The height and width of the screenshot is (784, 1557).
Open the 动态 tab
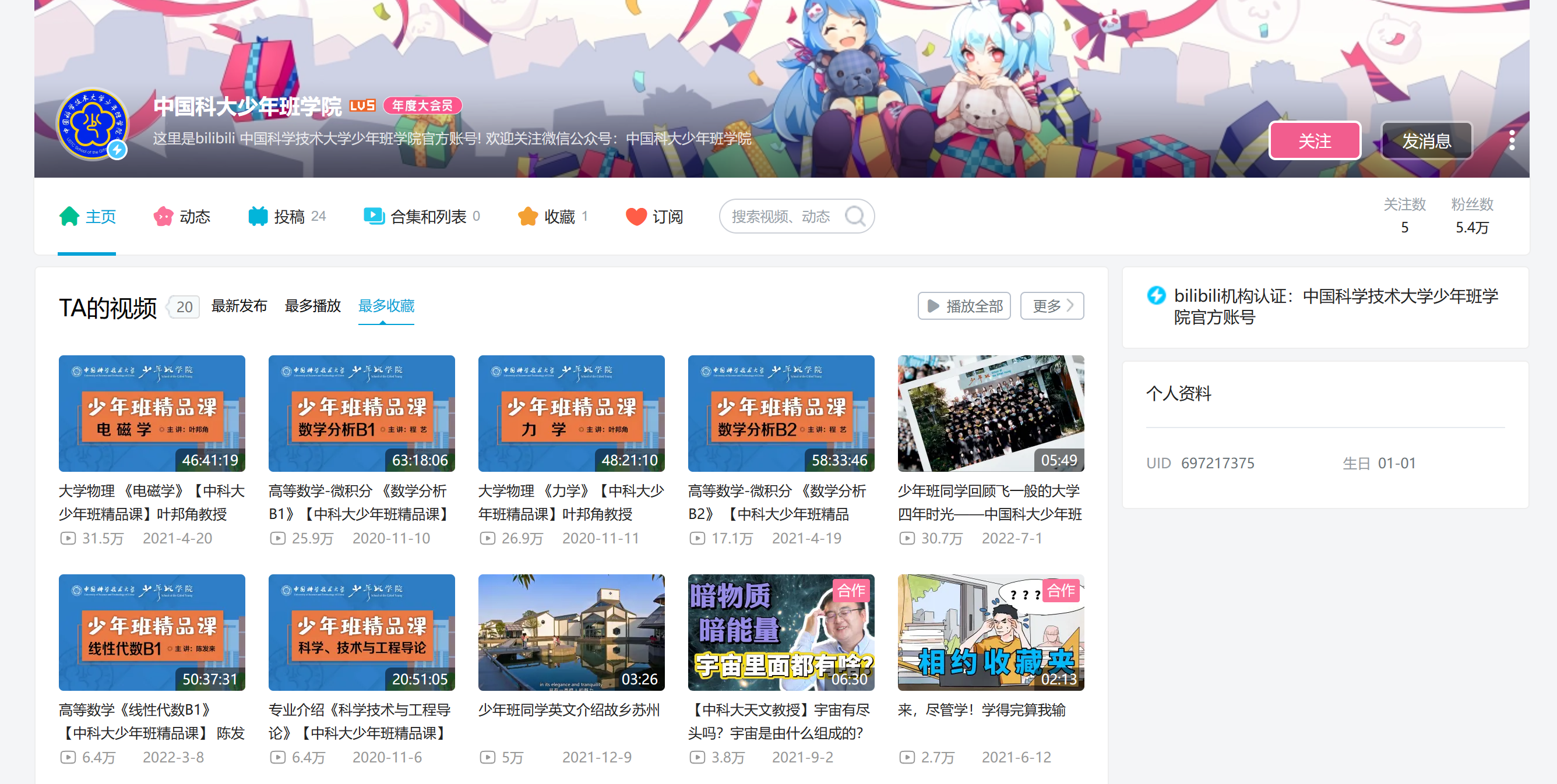click(x=182, y=216)
